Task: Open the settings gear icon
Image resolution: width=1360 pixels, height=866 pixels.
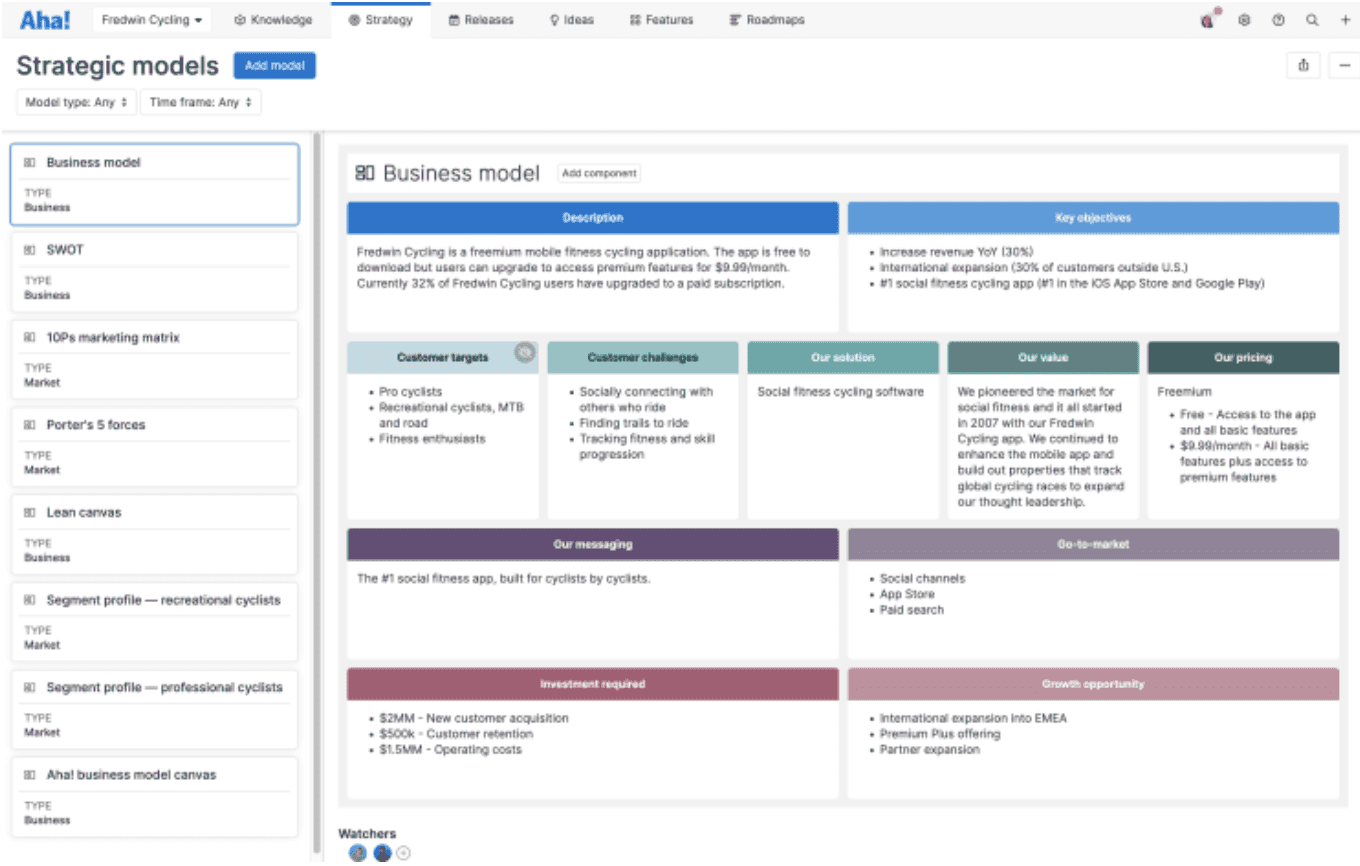Action: (1244, 19)
